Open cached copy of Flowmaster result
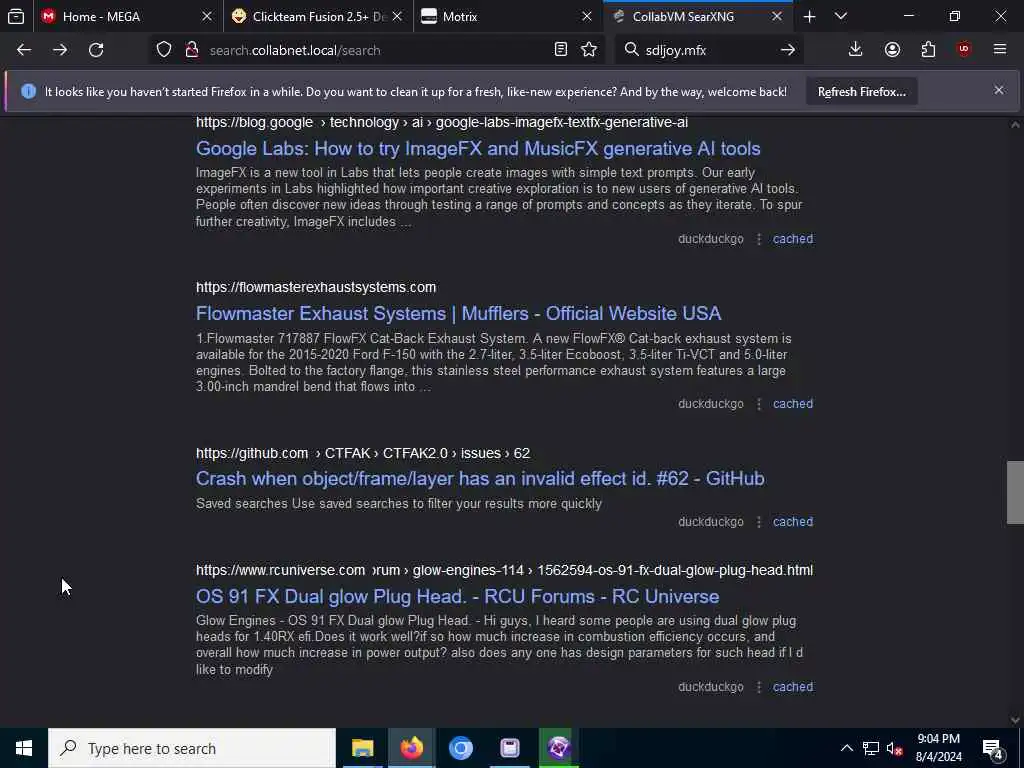The image size is (1024, 768). pyautogui.click(x=793, y=404)
